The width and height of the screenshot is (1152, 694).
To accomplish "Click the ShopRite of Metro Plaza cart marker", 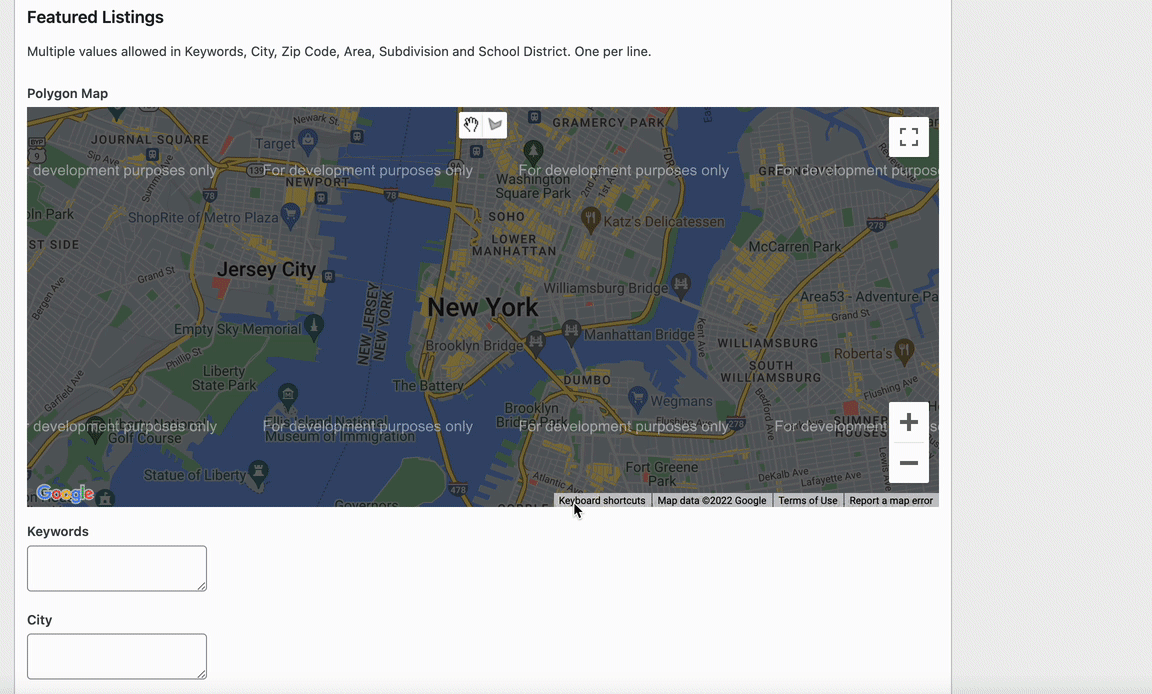I will click(291, 216).
